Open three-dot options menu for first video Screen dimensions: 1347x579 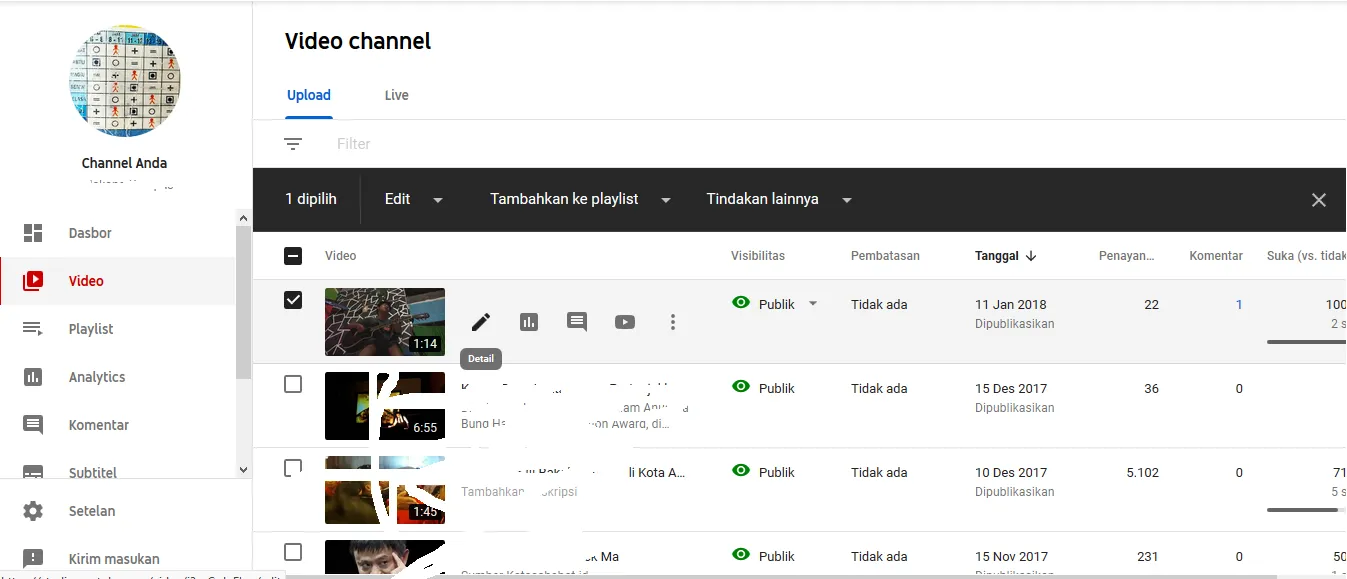(673, 322)
